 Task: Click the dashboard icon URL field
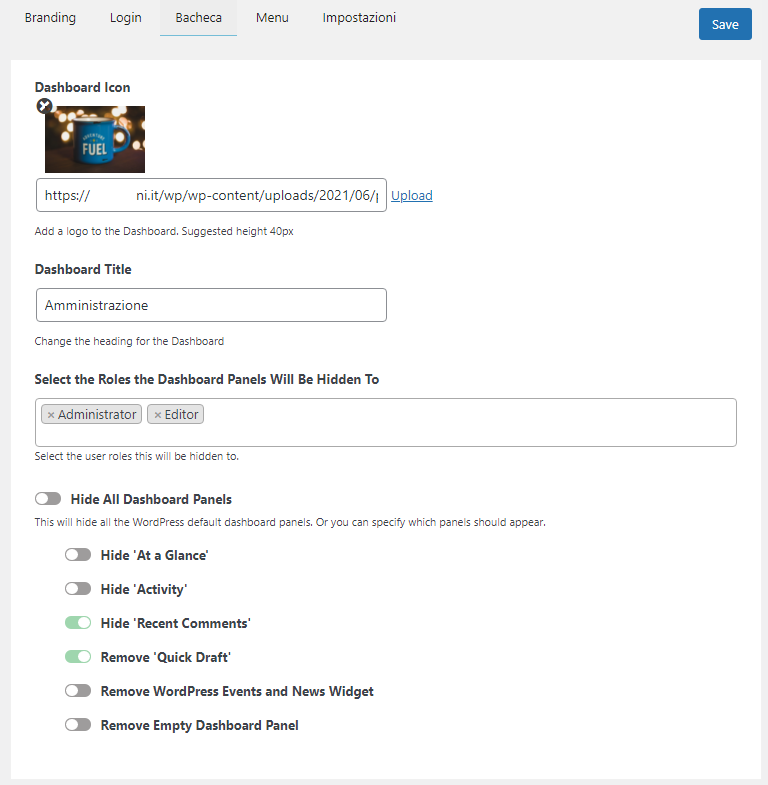(x=211, y=196)
